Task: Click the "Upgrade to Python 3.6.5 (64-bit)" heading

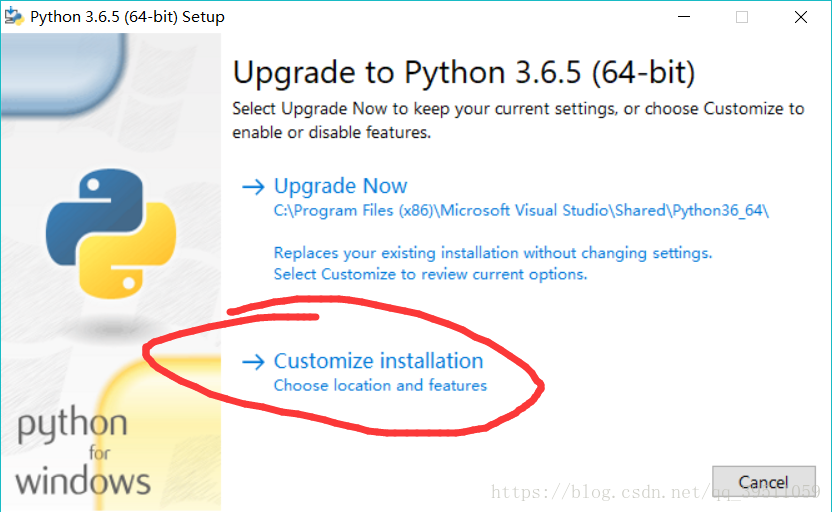Action: (x=464, y=72)
